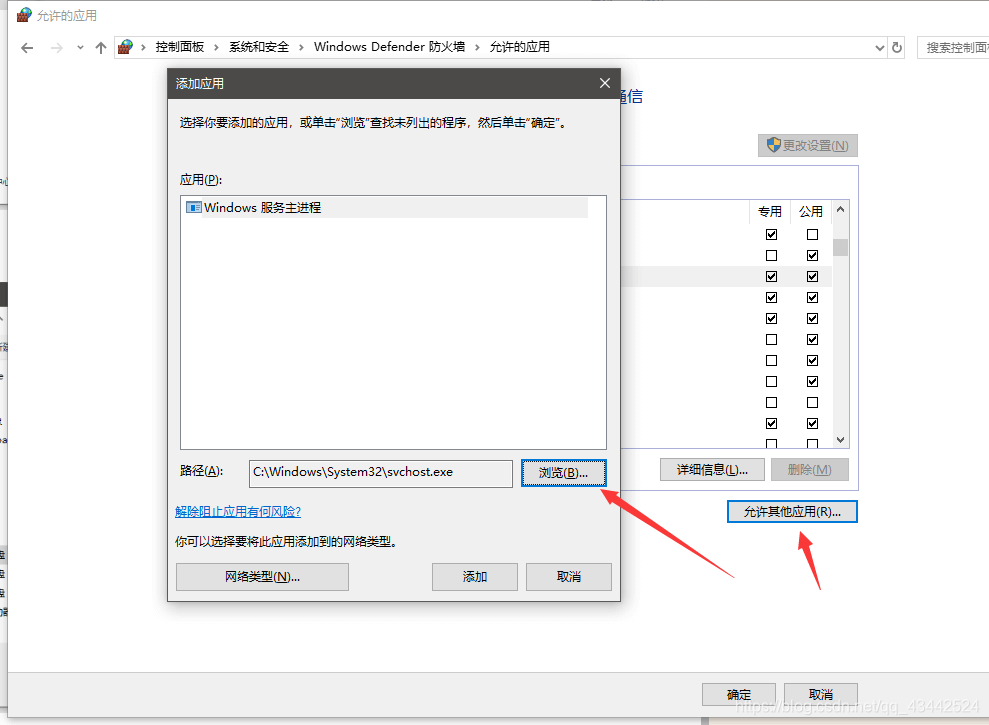Toggle the topmost 公用 checkbox
The height and width of the screenshot is (725, 989).
(x=812, y=235)
